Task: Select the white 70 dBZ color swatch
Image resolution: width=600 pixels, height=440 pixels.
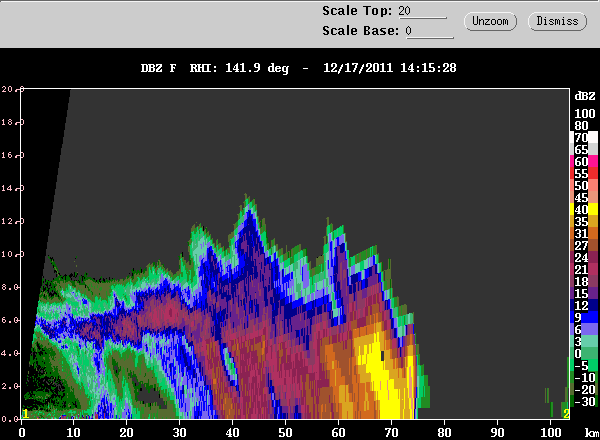Action: coord(593,137)
